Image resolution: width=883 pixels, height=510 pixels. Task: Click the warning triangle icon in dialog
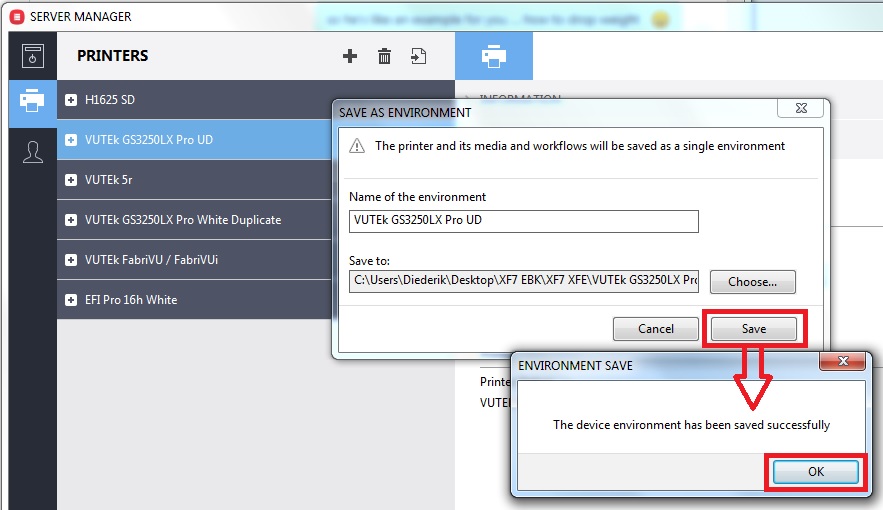tap(357, 146)
